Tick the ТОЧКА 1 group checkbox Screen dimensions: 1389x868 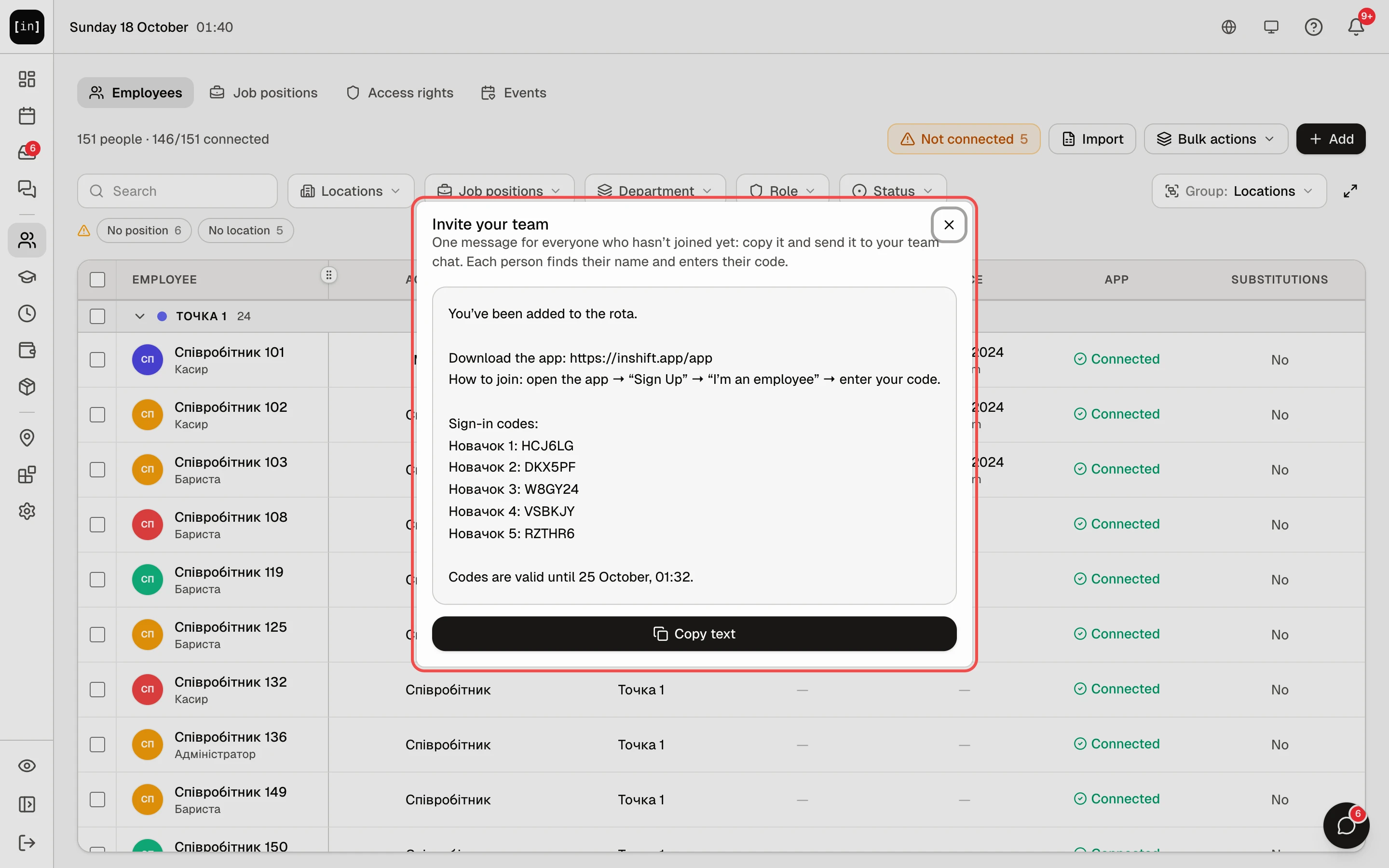tap(97, 316)
